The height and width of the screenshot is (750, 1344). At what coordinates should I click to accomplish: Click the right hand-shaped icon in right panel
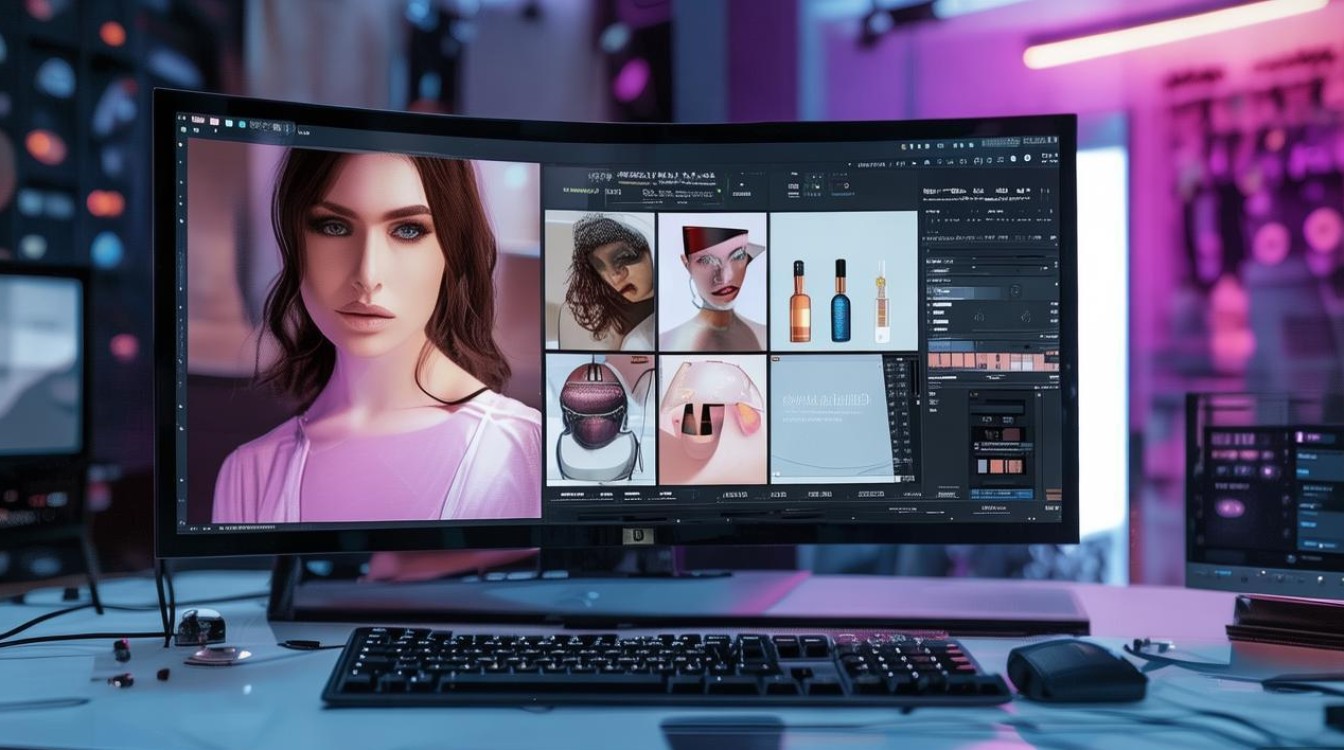click(x=1023, y=317)
